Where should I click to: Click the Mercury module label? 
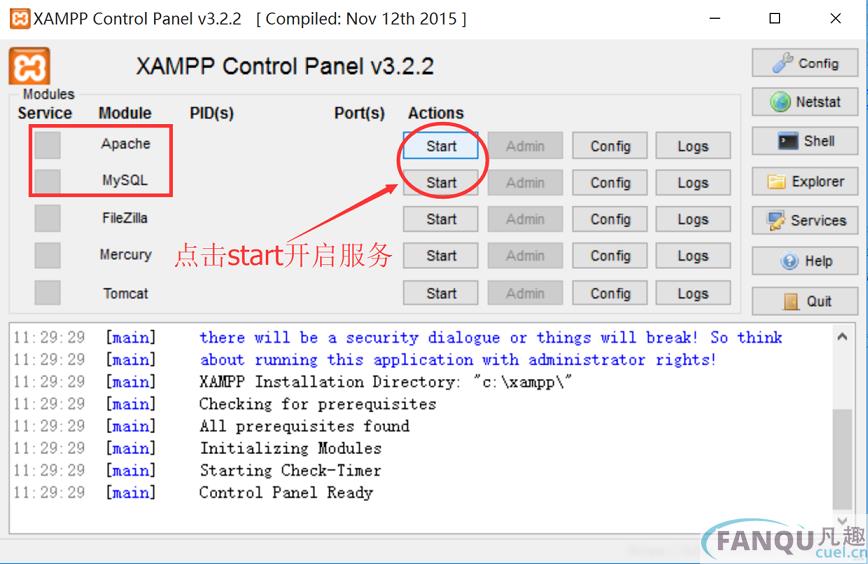point(126,255)
